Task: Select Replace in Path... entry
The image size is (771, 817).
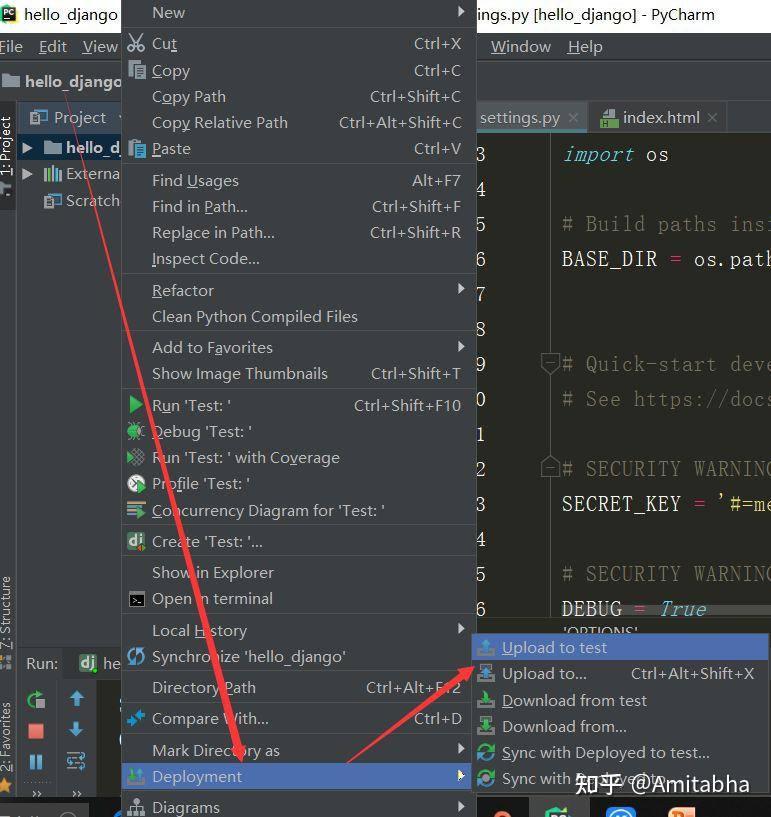Action: click(x=299, y=233)
